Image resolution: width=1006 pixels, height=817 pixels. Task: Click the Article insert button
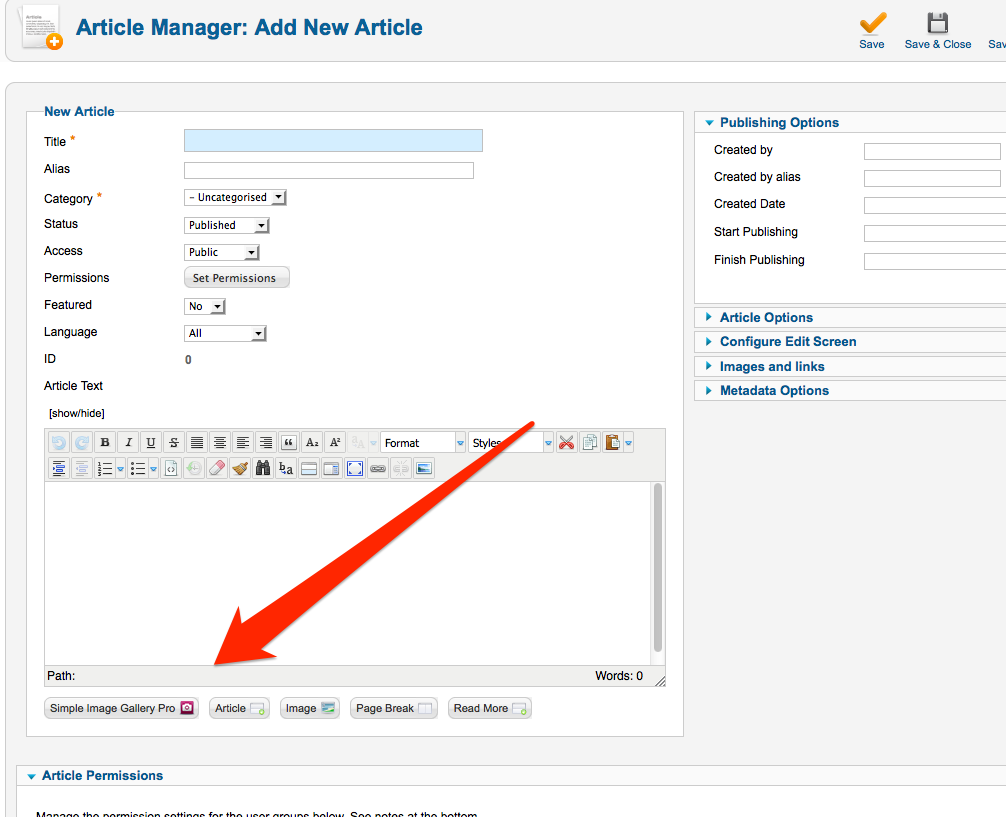(x=239, y=708)
